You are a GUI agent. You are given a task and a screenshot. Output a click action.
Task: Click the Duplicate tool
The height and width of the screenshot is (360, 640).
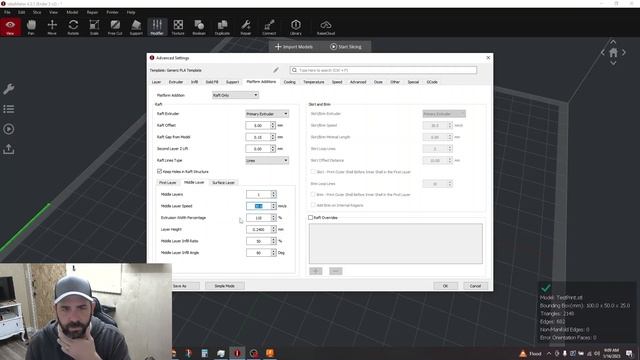point(222,27)
